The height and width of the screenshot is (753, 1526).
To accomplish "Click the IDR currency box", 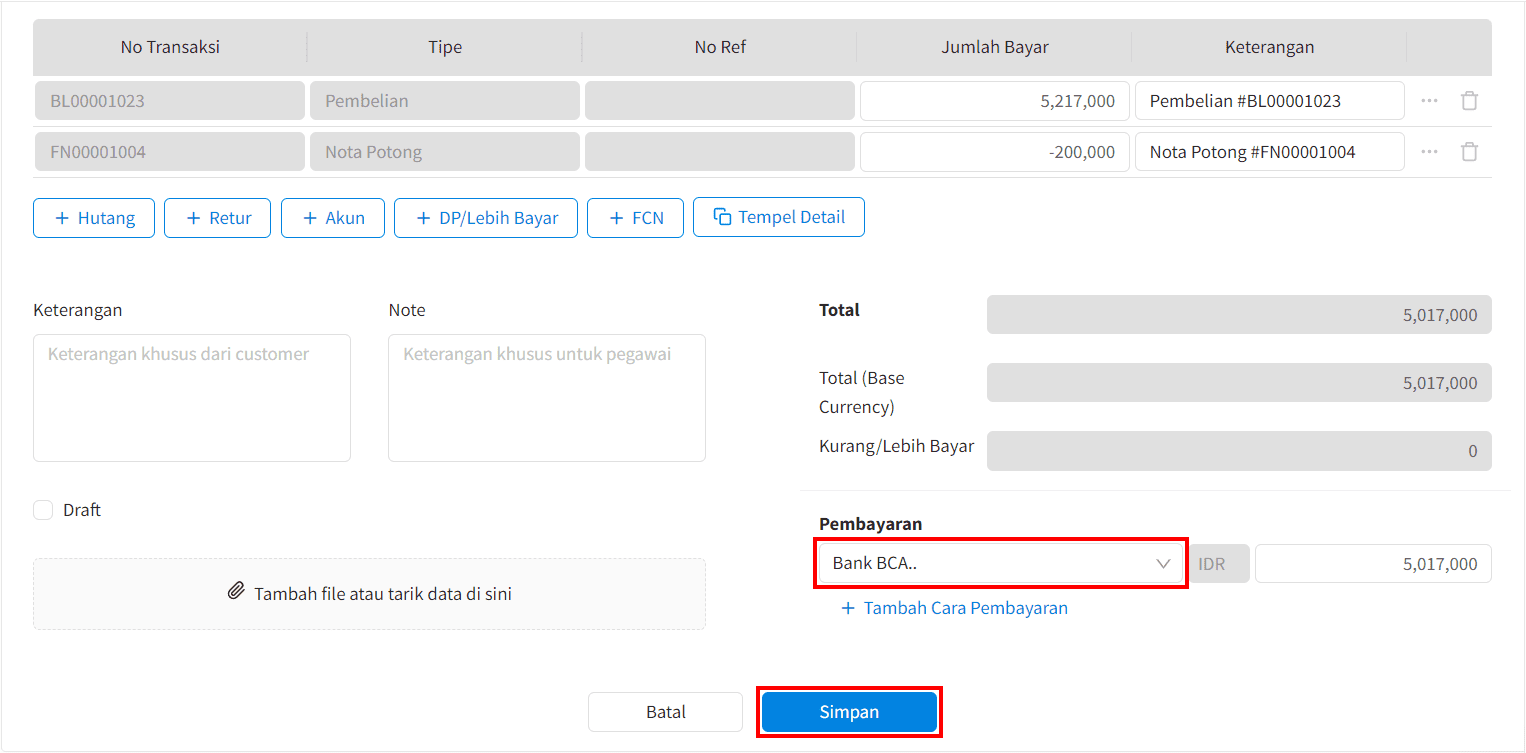I will 1218,564.
